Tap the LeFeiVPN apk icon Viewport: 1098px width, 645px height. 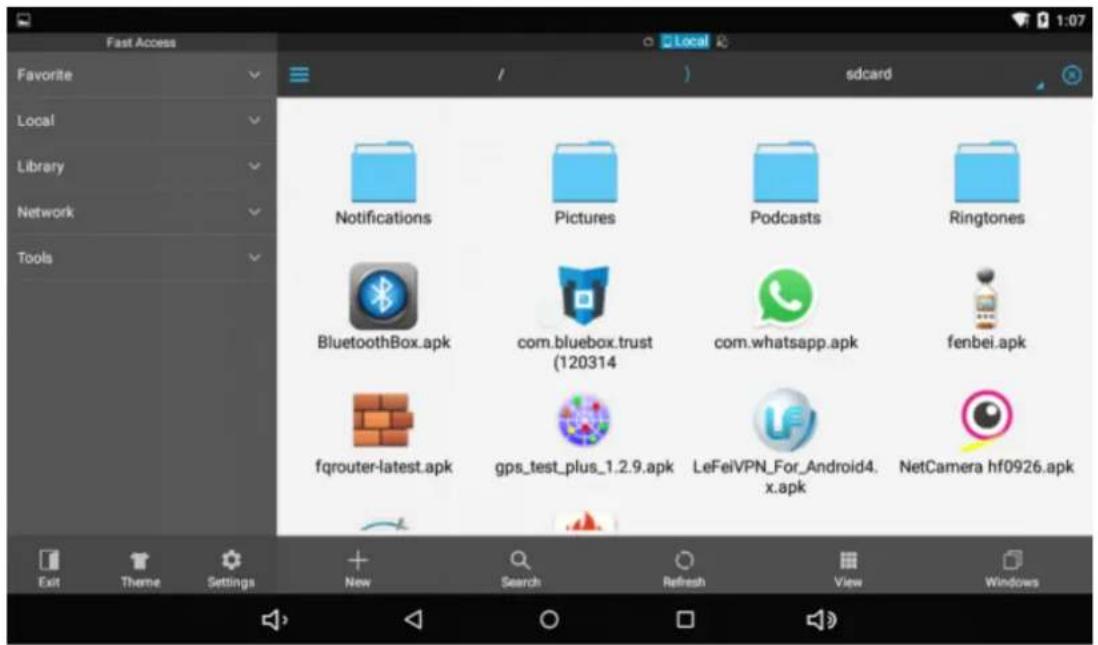785,420
